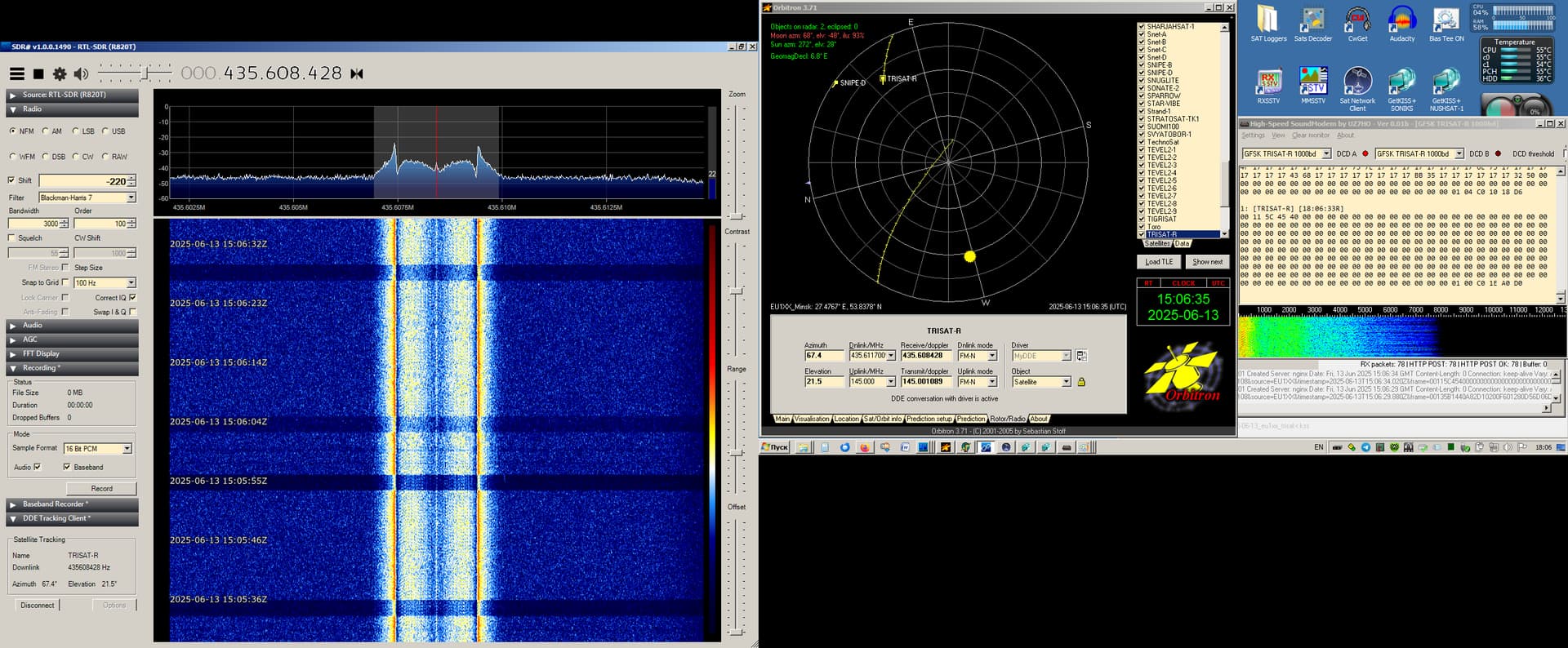Open Orbitron Prediction setup tab
This screenshot has width=1568, height=648.
pos(929,419)
